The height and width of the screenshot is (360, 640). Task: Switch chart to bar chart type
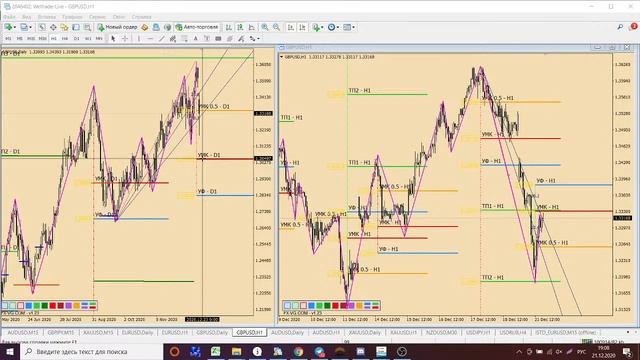(x=229, y=27)
